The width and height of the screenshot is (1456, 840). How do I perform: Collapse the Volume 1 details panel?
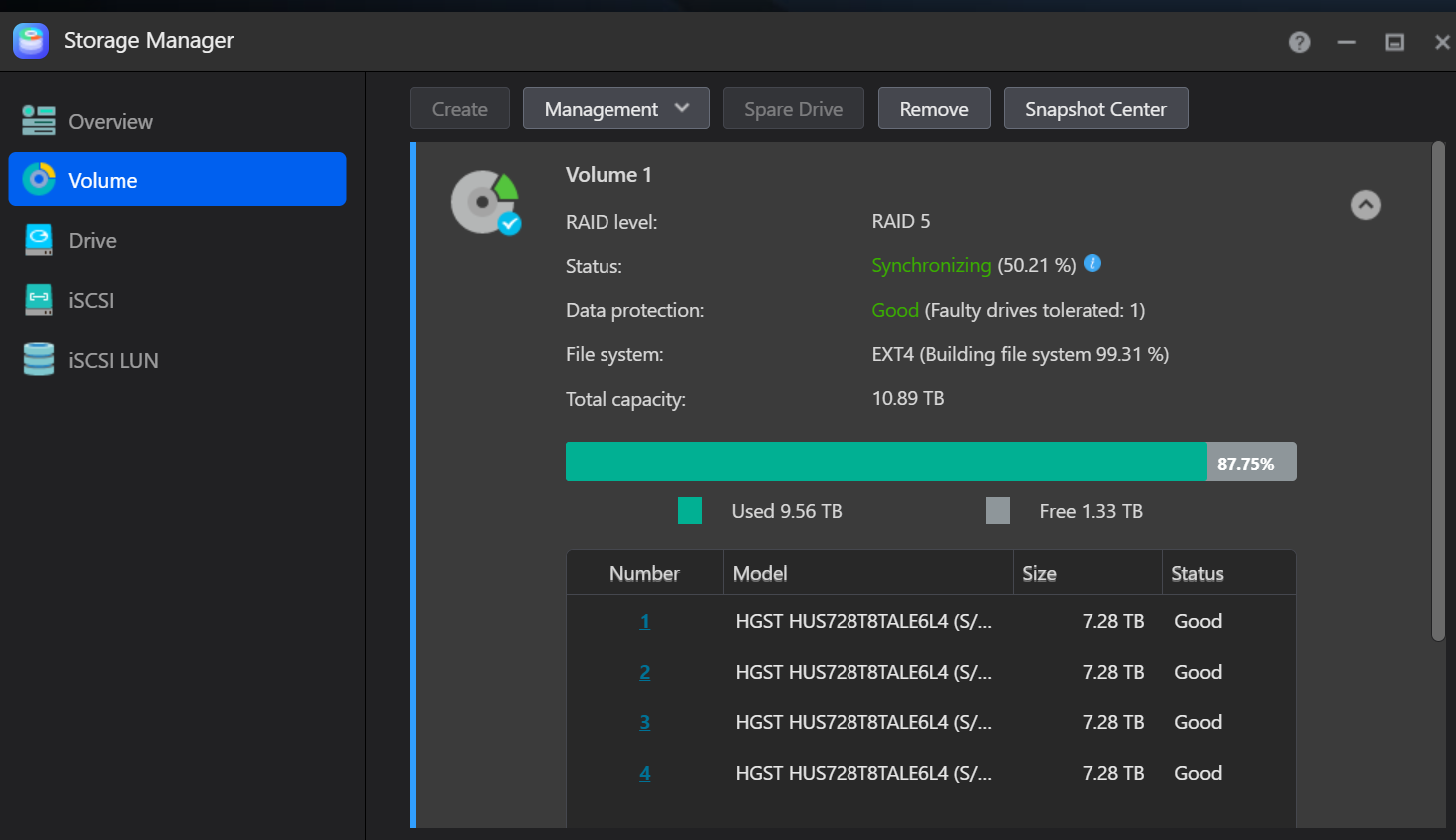pyautogui.click(x=1365, y=205)
